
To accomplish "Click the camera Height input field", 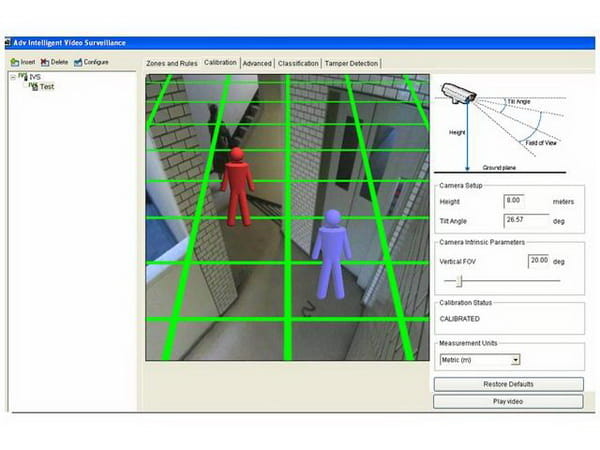I will click(526, 200).
